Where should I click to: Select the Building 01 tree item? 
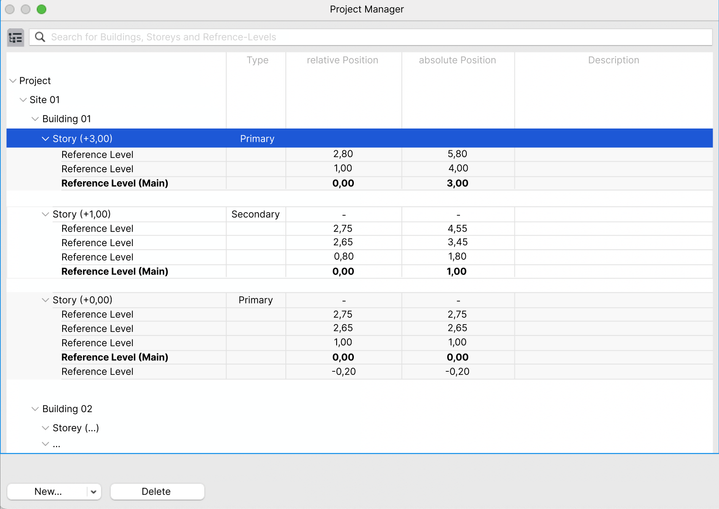pos(66,119)
